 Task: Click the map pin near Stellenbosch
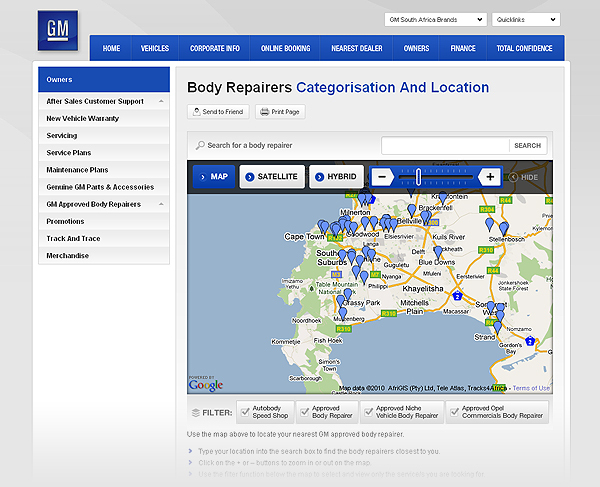504,229
